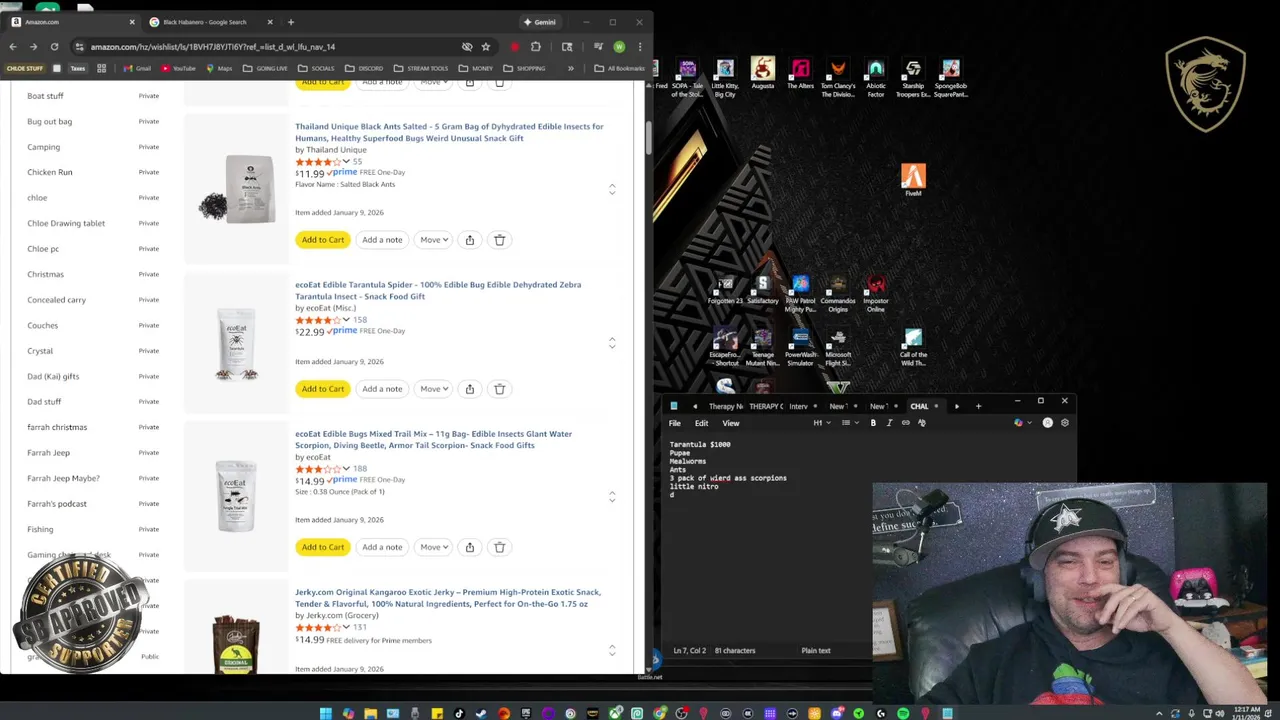Open the Thailand Unique Black Ants product link
Viewport: 1280px width, 720px height.
[449, 132]
